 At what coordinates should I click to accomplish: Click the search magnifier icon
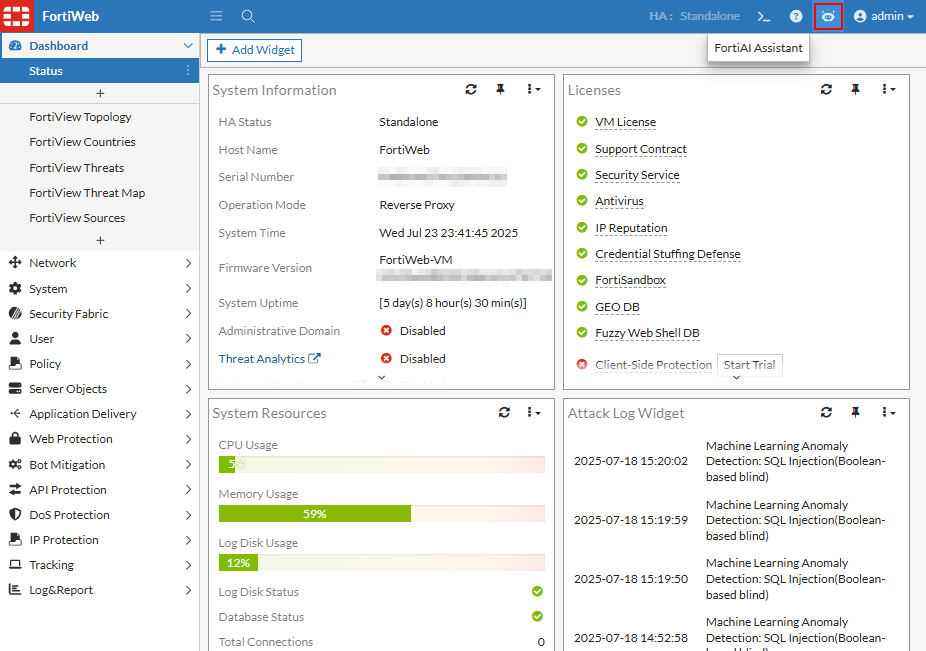(x=248, y=16)
